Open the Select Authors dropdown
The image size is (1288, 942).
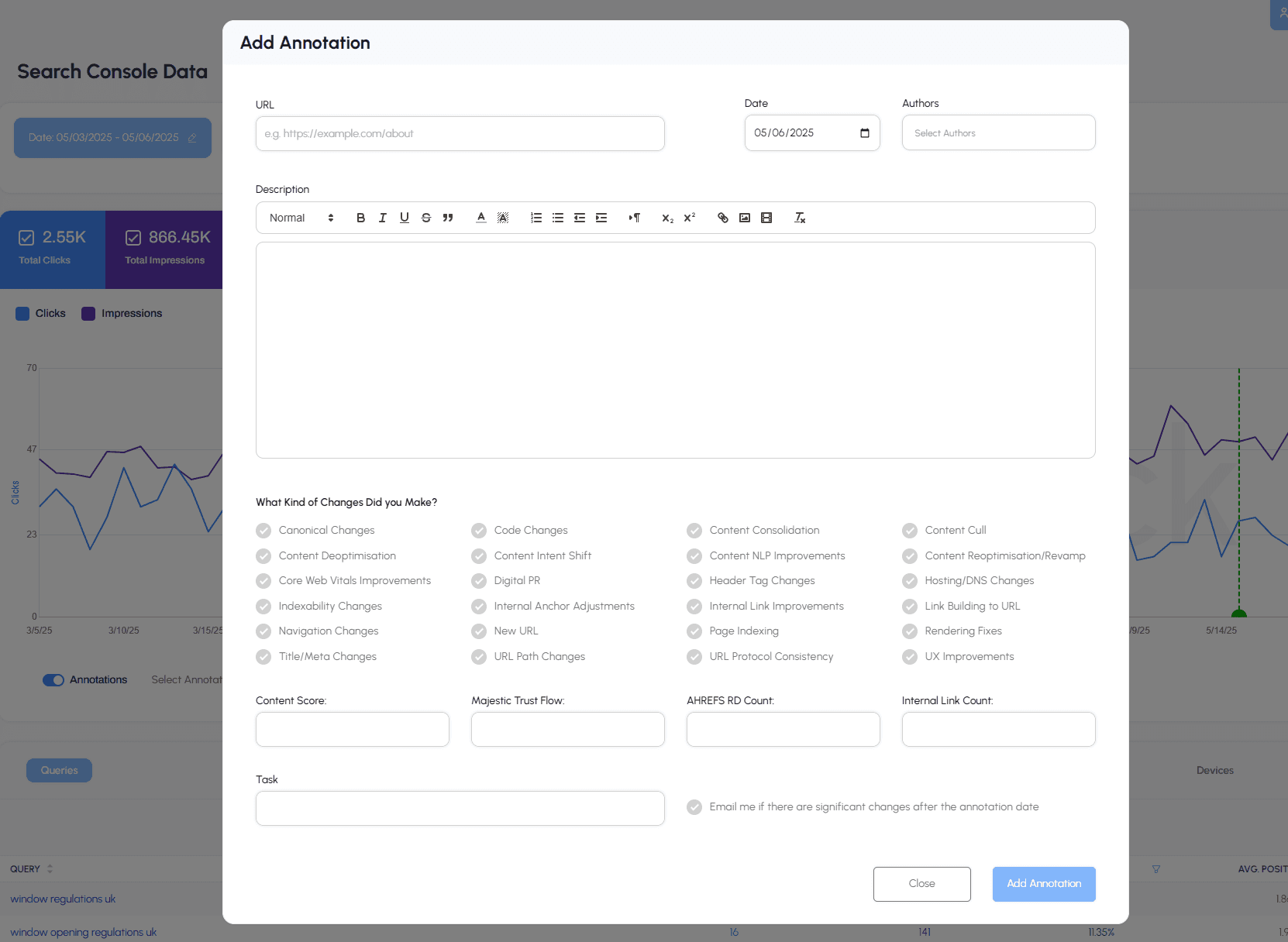tap(998, 132)
